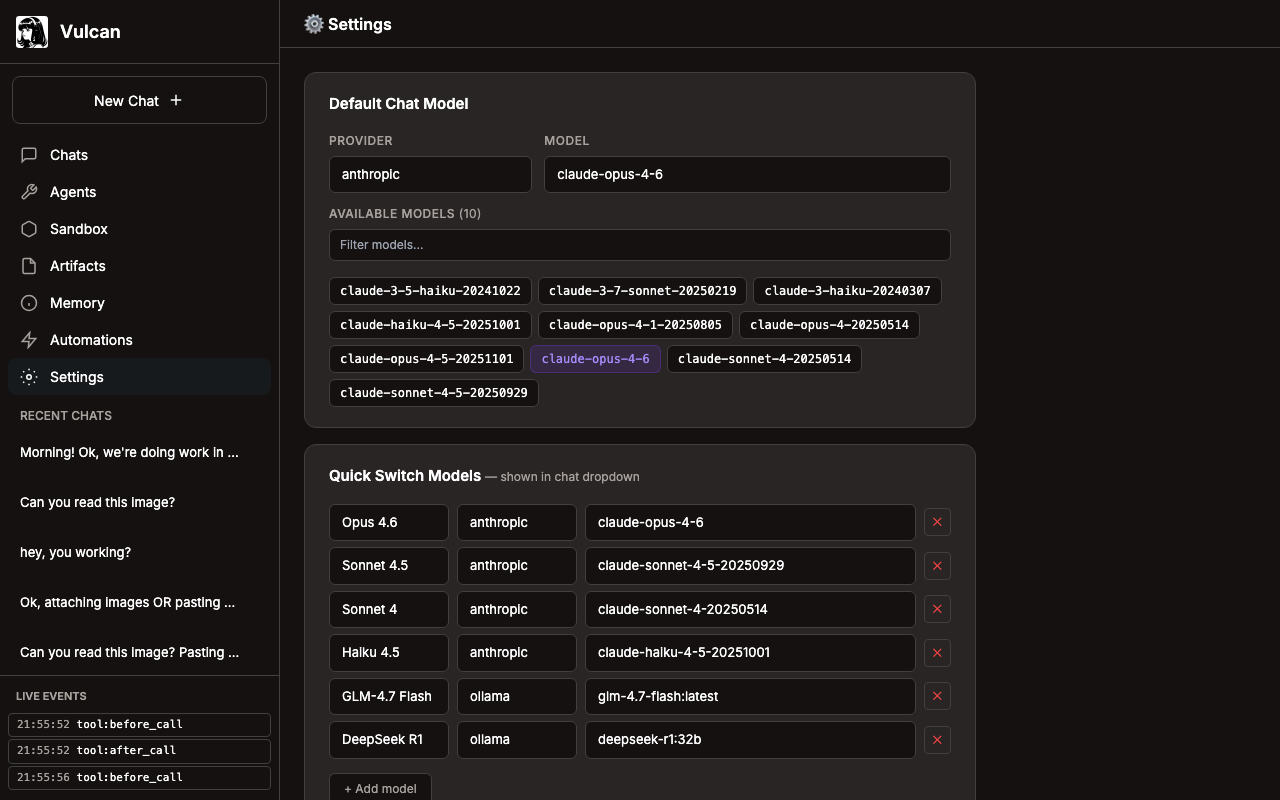Screen dimensions: 1280x800
Task: Click the Artifacts file icon
Action: click(29, 266)
